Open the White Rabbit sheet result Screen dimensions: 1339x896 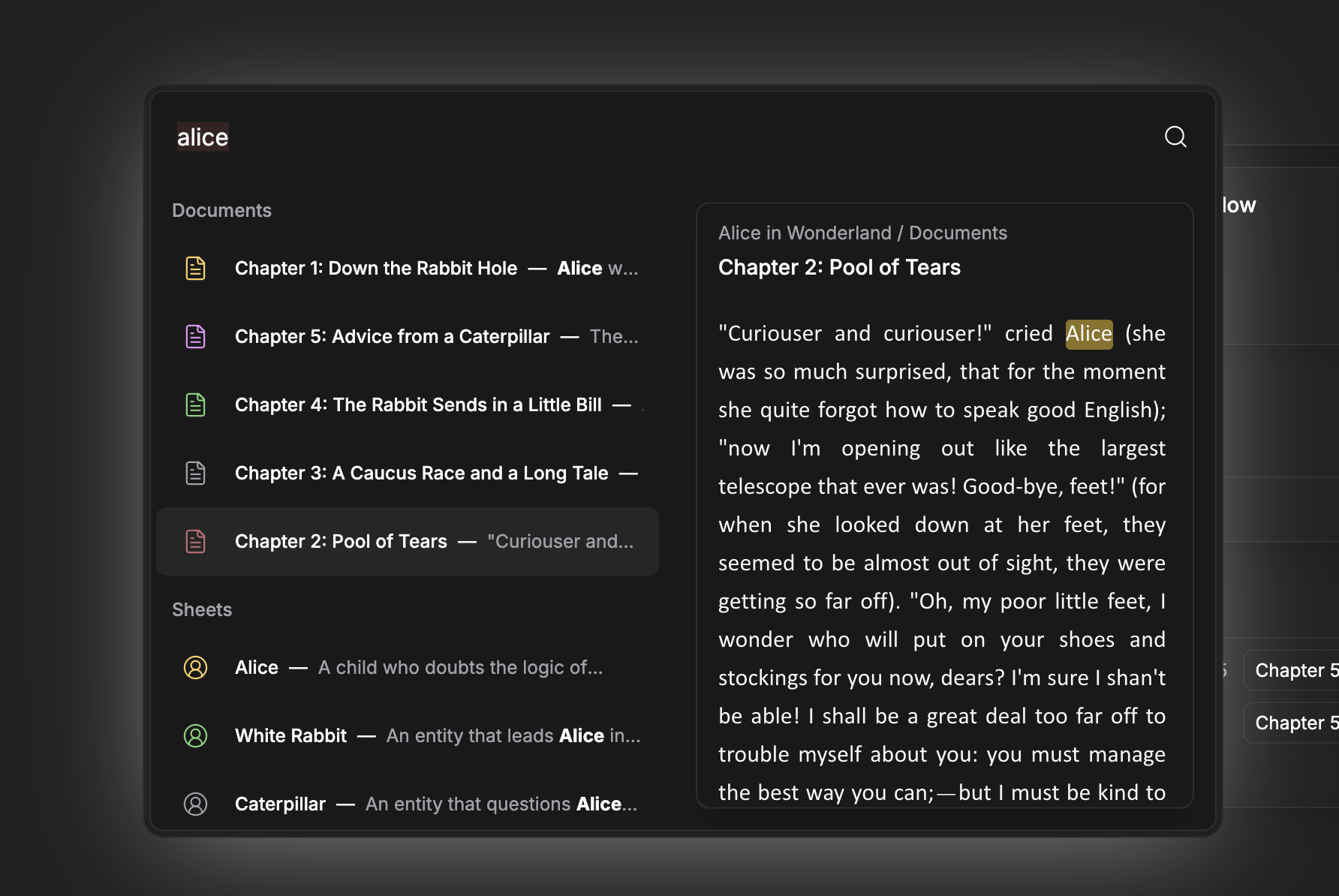pyautogui.click(x=408, y=735)
